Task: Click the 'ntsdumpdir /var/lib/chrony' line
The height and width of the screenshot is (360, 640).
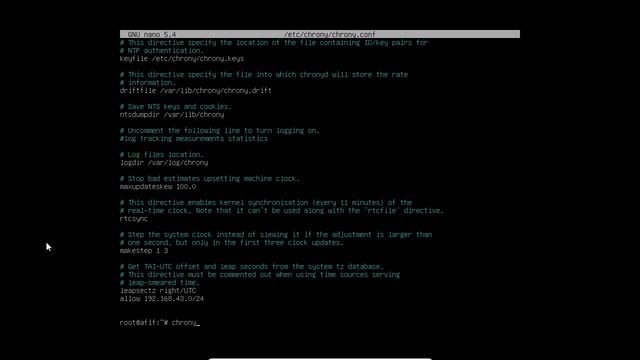Action: coord(172,115)
